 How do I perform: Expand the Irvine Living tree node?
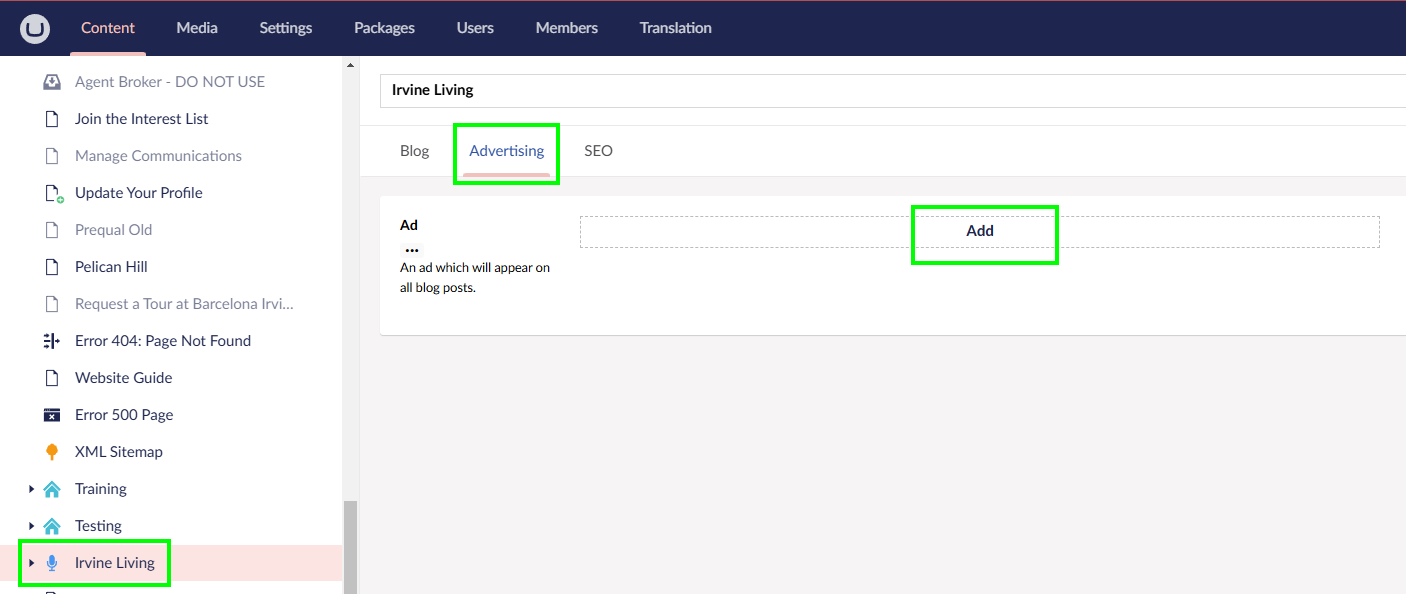(x=31, y=563)
